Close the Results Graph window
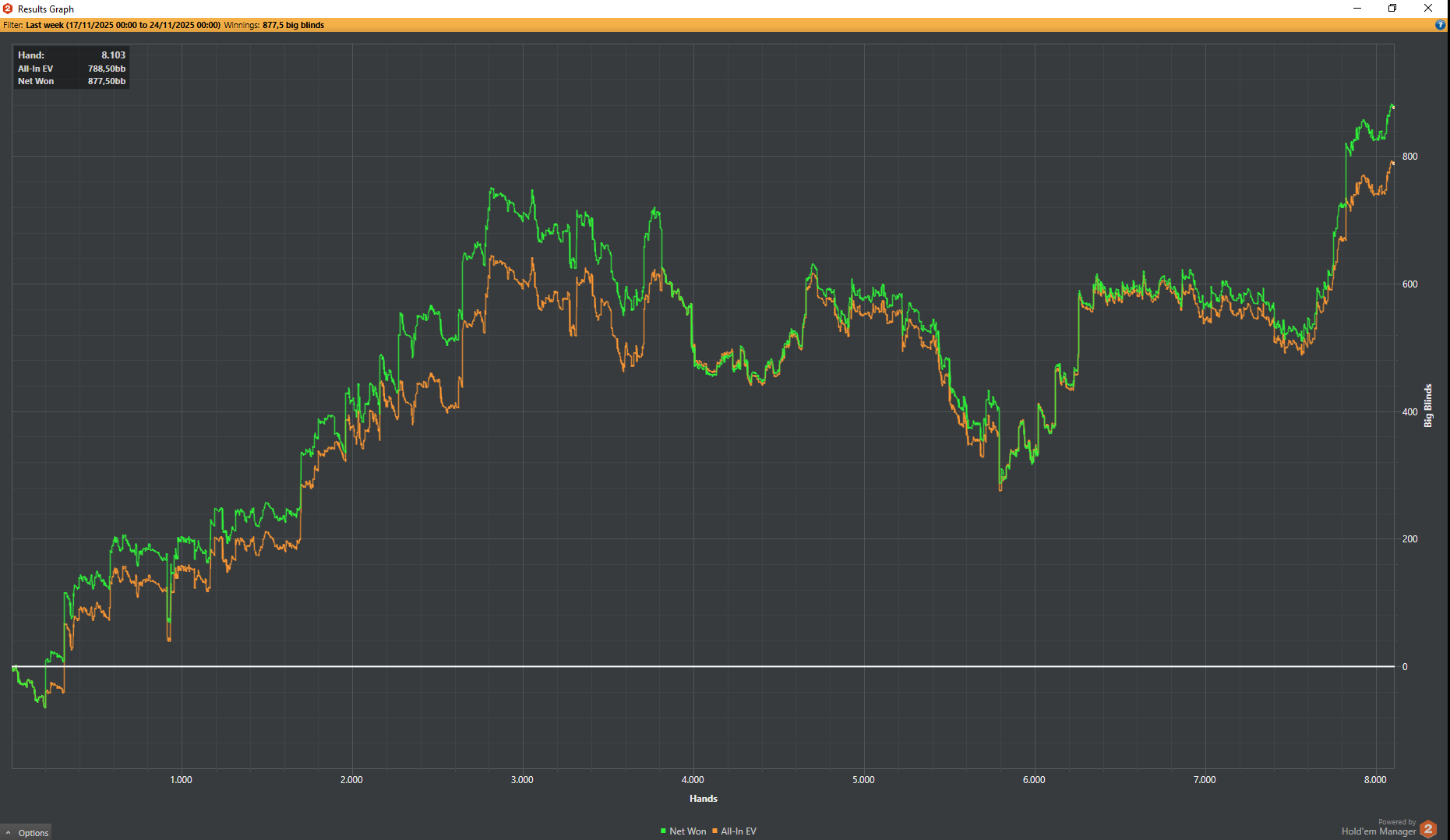This screenshot has height=840, width=1450. (1428, 9)
